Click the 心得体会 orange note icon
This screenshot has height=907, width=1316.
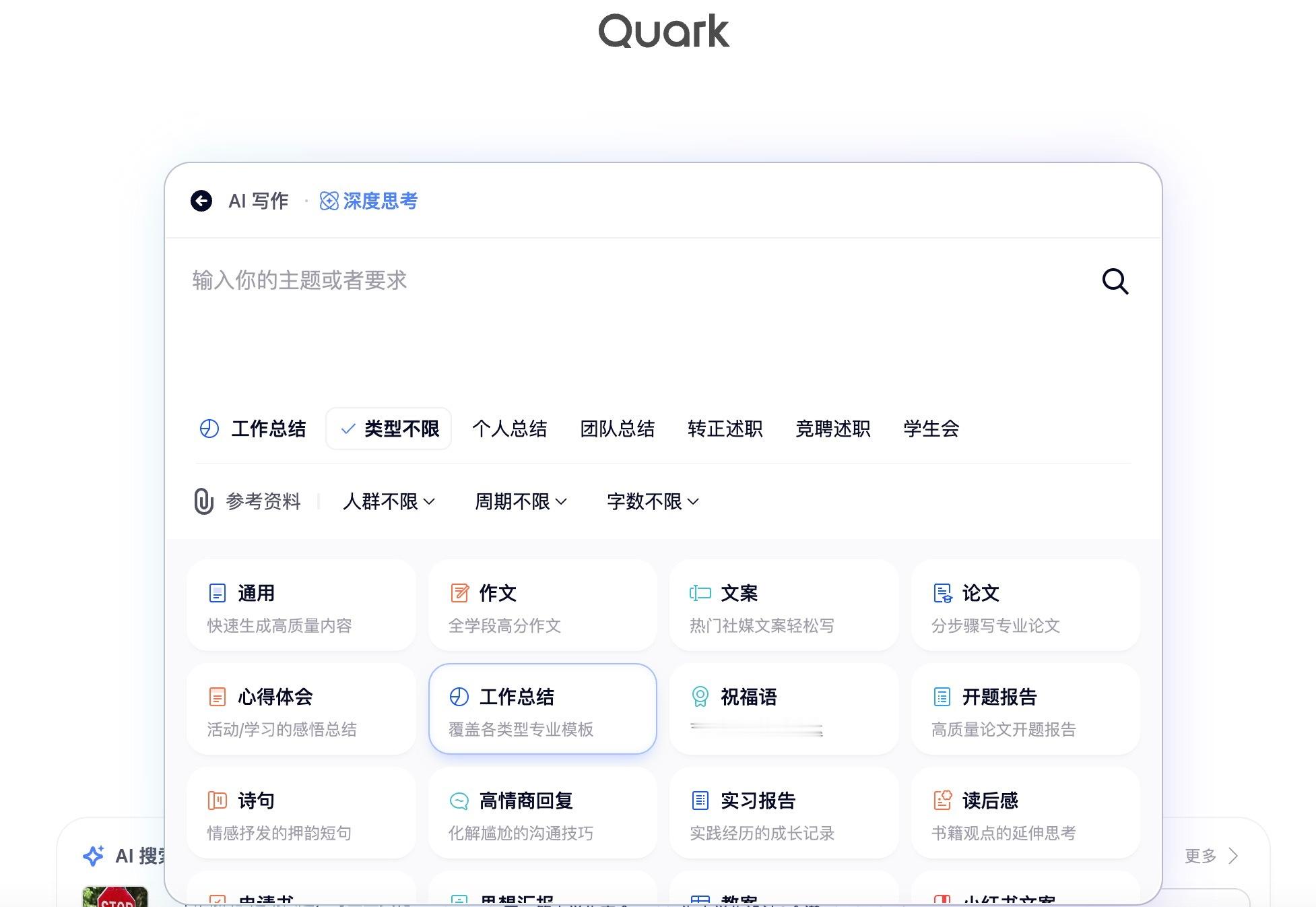(x=218, y=697)
